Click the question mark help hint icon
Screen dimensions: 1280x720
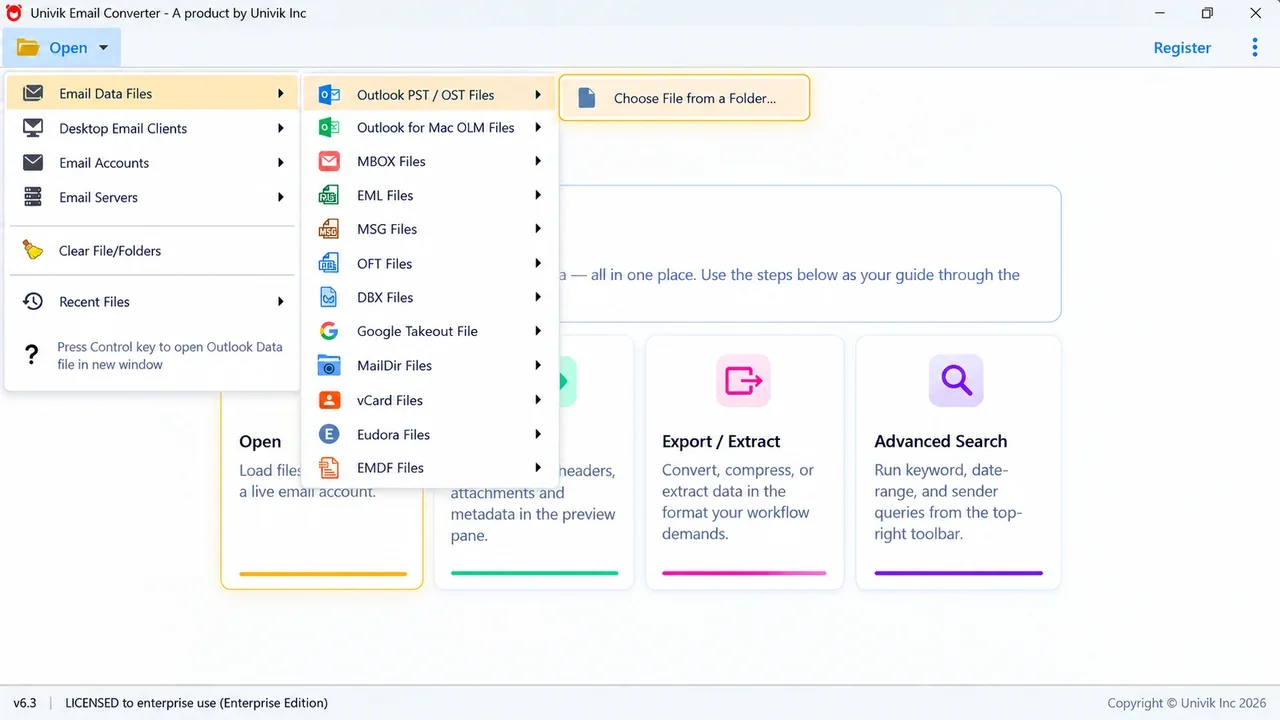[32, 355]
